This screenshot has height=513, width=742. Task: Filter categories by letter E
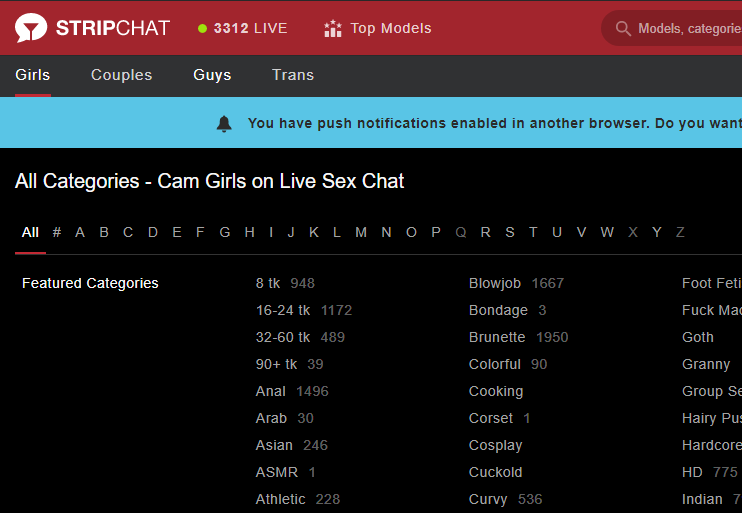pos(177,232)
